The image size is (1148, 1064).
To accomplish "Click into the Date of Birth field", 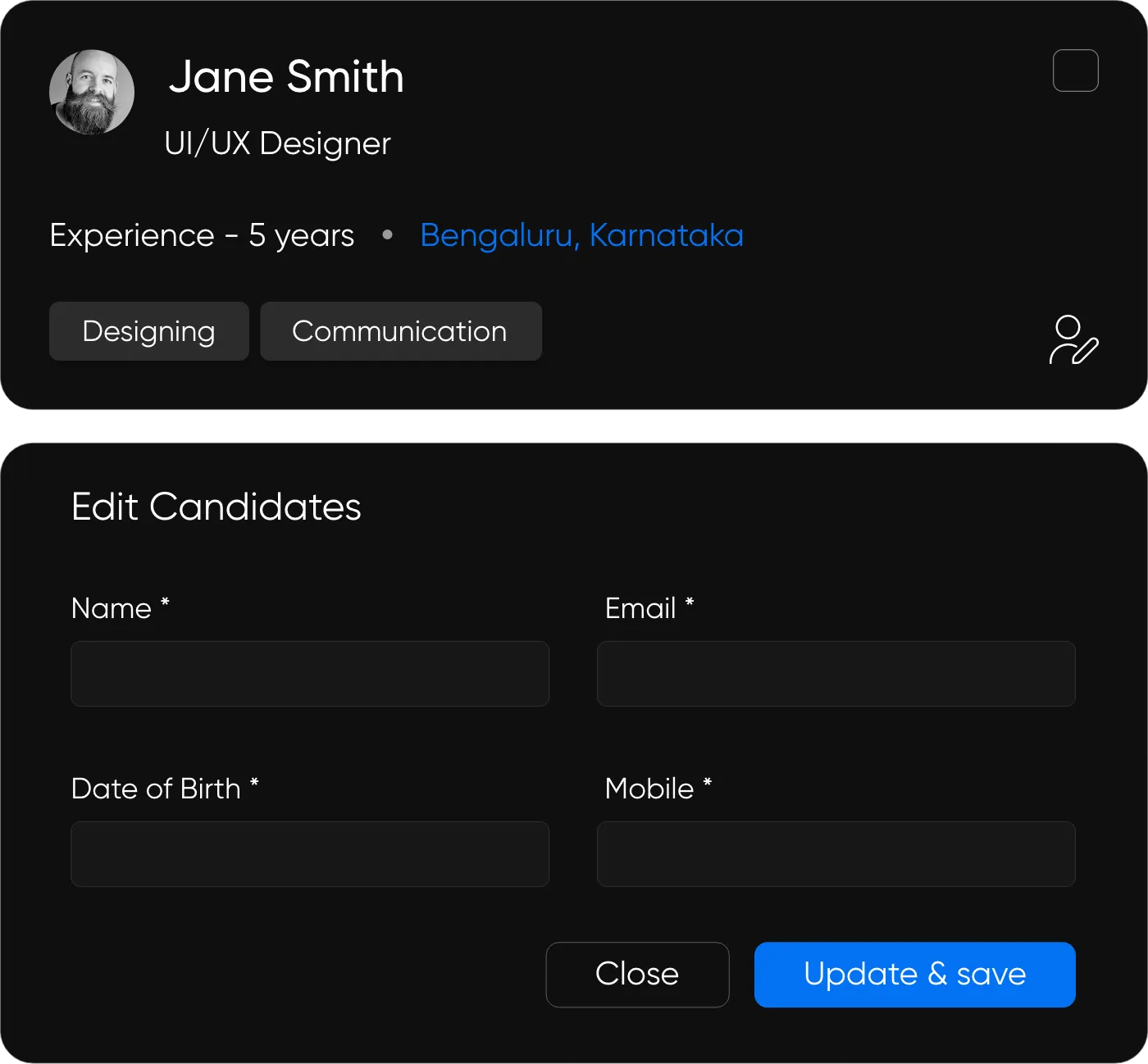I will [310, 854].
